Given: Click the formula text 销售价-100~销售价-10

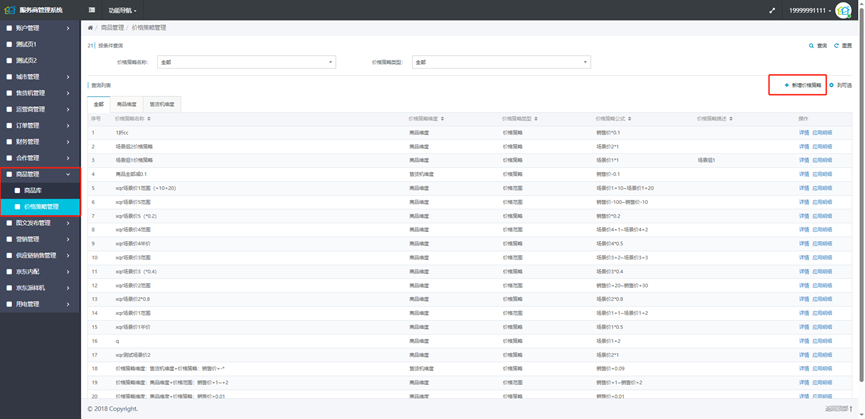Looking at the screenshot, I should click(622, 202).
